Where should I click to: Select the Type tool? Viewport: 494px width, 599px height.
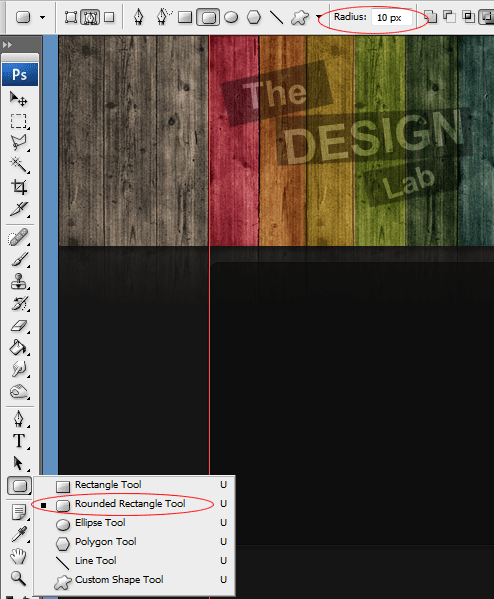[19, 441]
